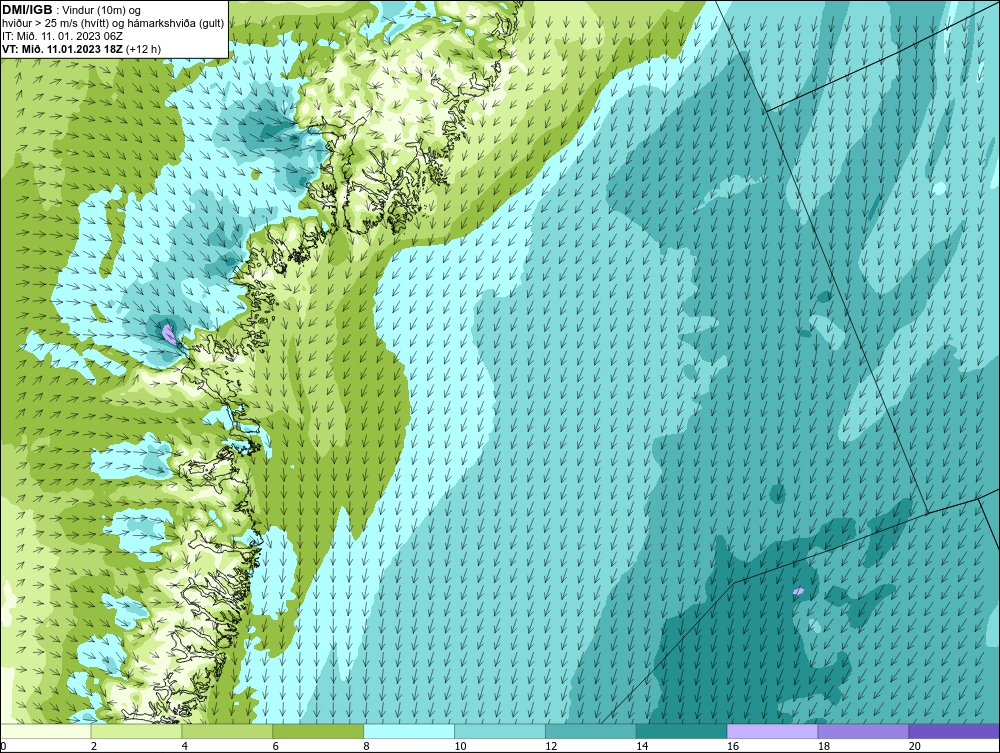Click the 12–14 m/s teal legend swatch

click(591, 731)
